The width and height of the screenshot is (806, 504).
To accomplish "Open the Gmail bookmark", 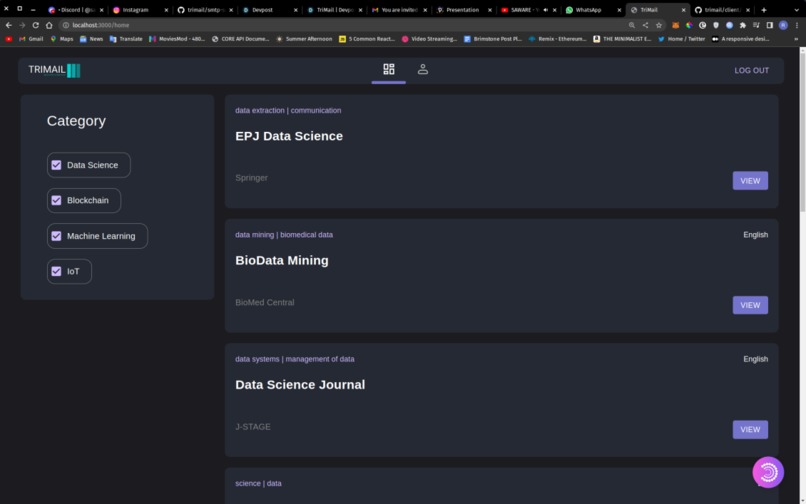I will tap(31, 39).
